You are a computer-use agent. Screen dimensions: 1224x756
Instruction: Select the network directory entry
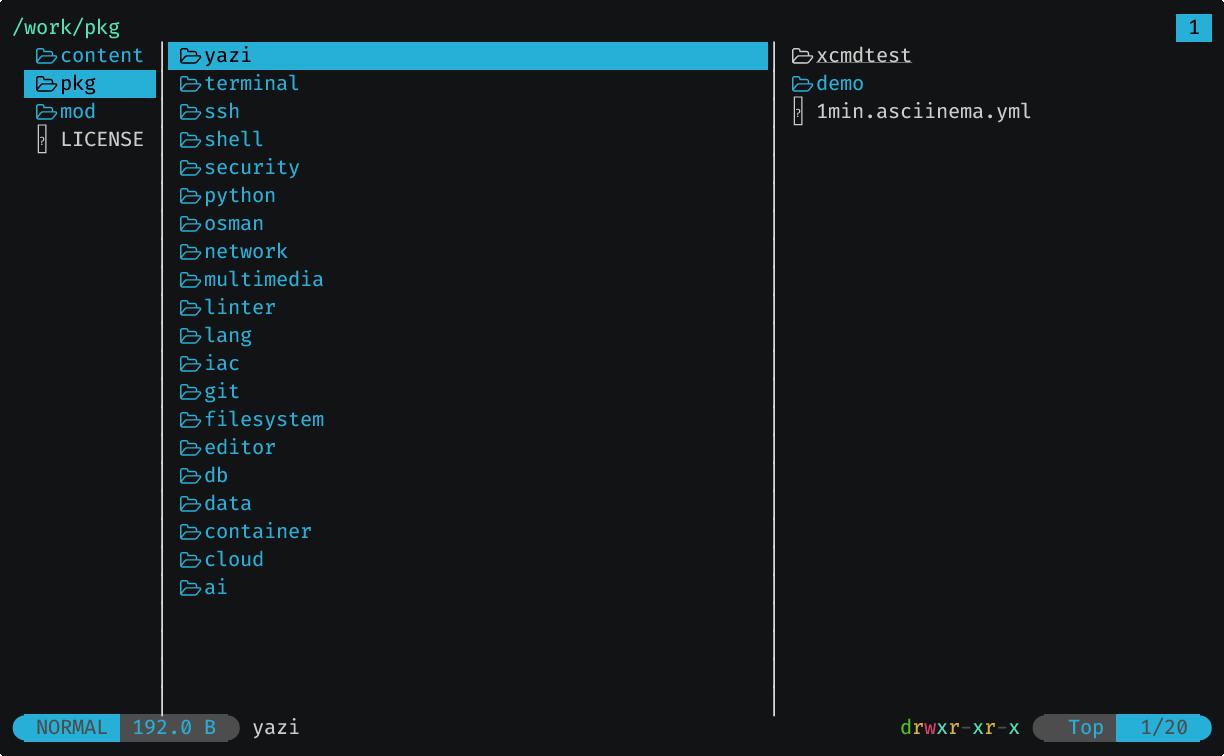pos(246,252)
